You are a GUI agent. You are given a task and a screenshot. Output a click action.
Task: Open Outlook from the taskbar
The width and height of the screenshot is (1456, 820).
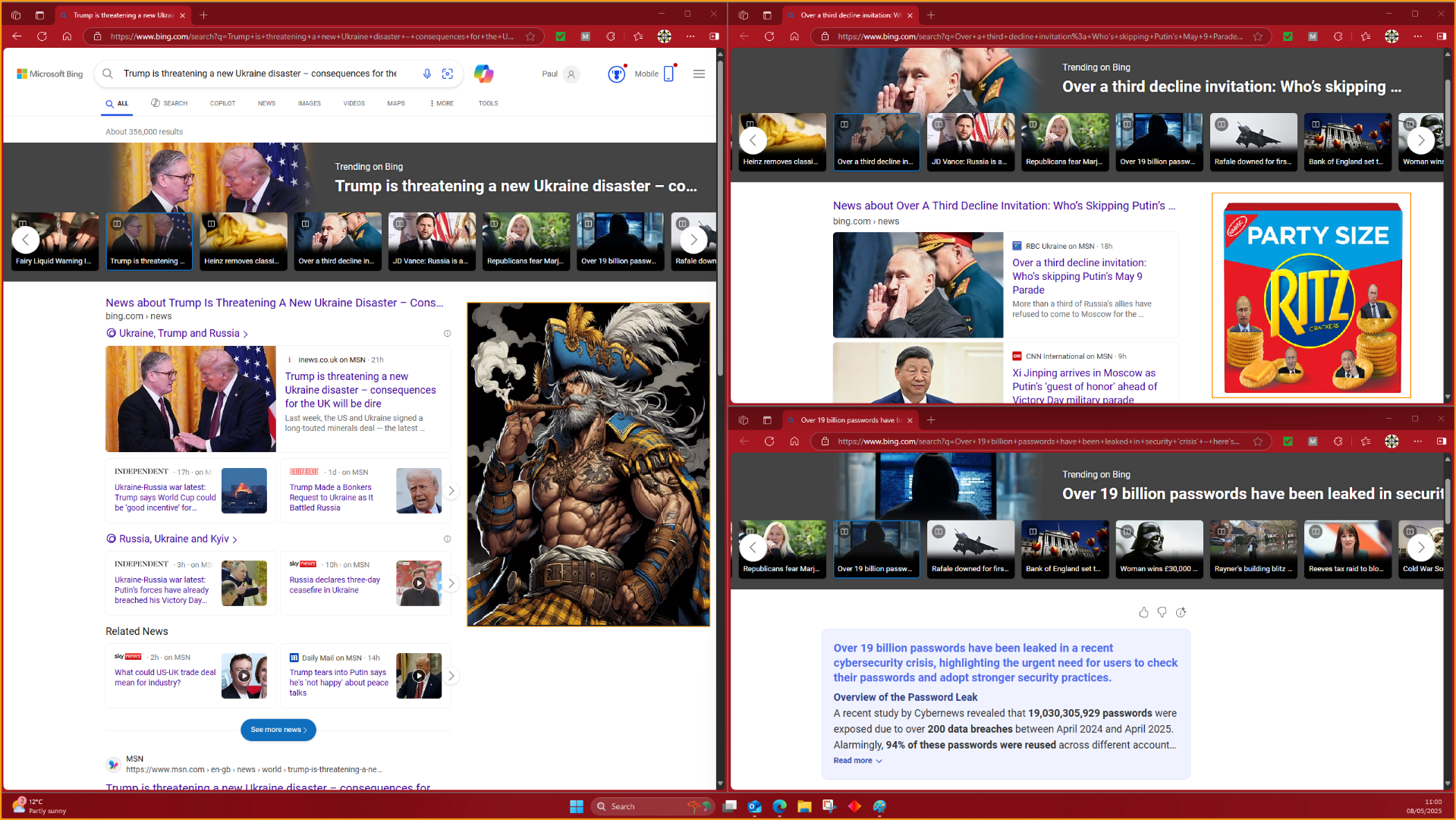(x=754, y=806)
